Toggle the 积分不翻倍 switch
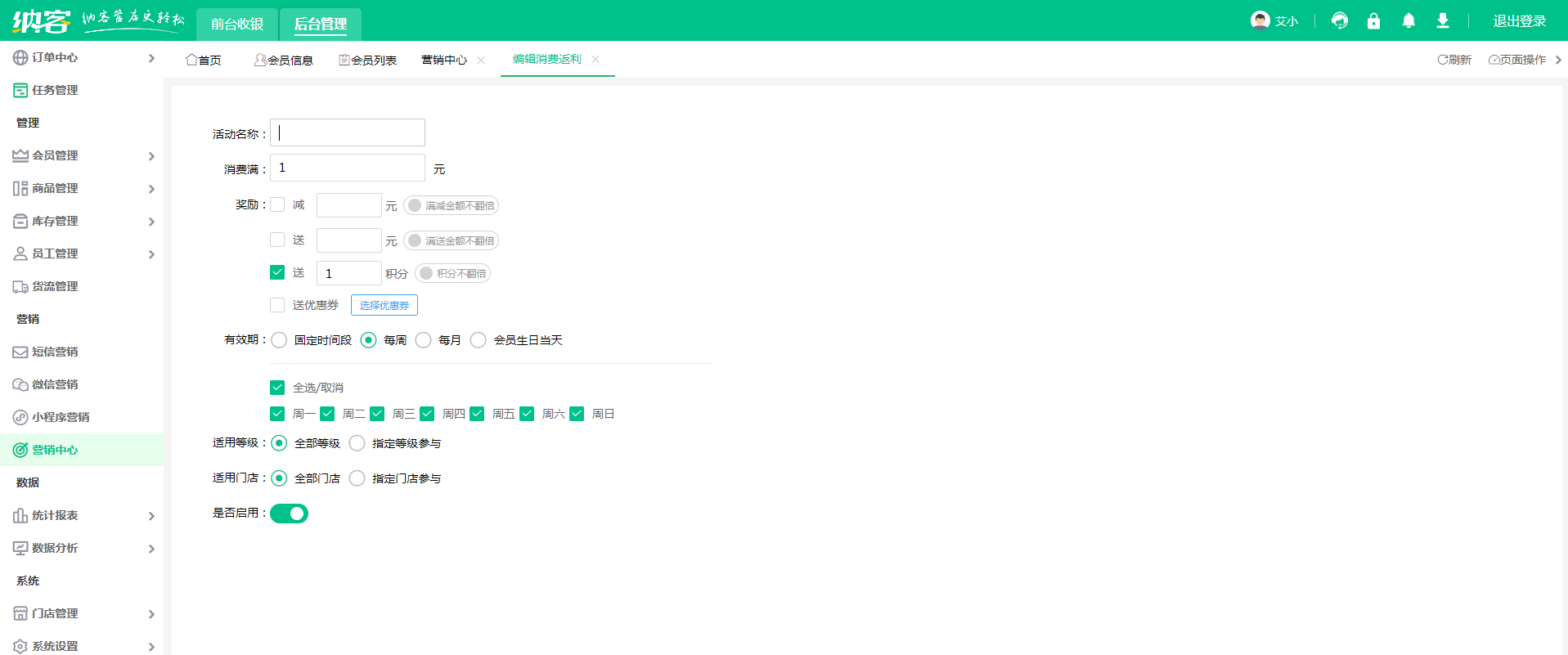The width and height of the screenshot is (1568, 655). tap(452, 273)
